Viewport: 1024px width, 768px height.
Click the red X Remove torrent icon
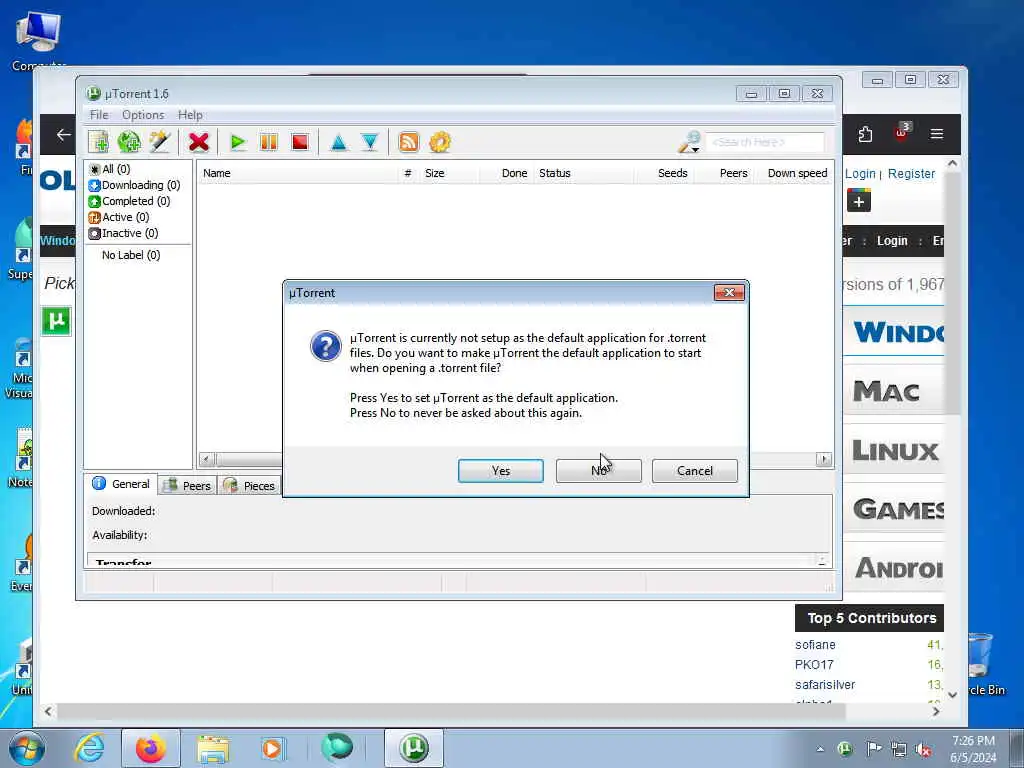[199, 142]
